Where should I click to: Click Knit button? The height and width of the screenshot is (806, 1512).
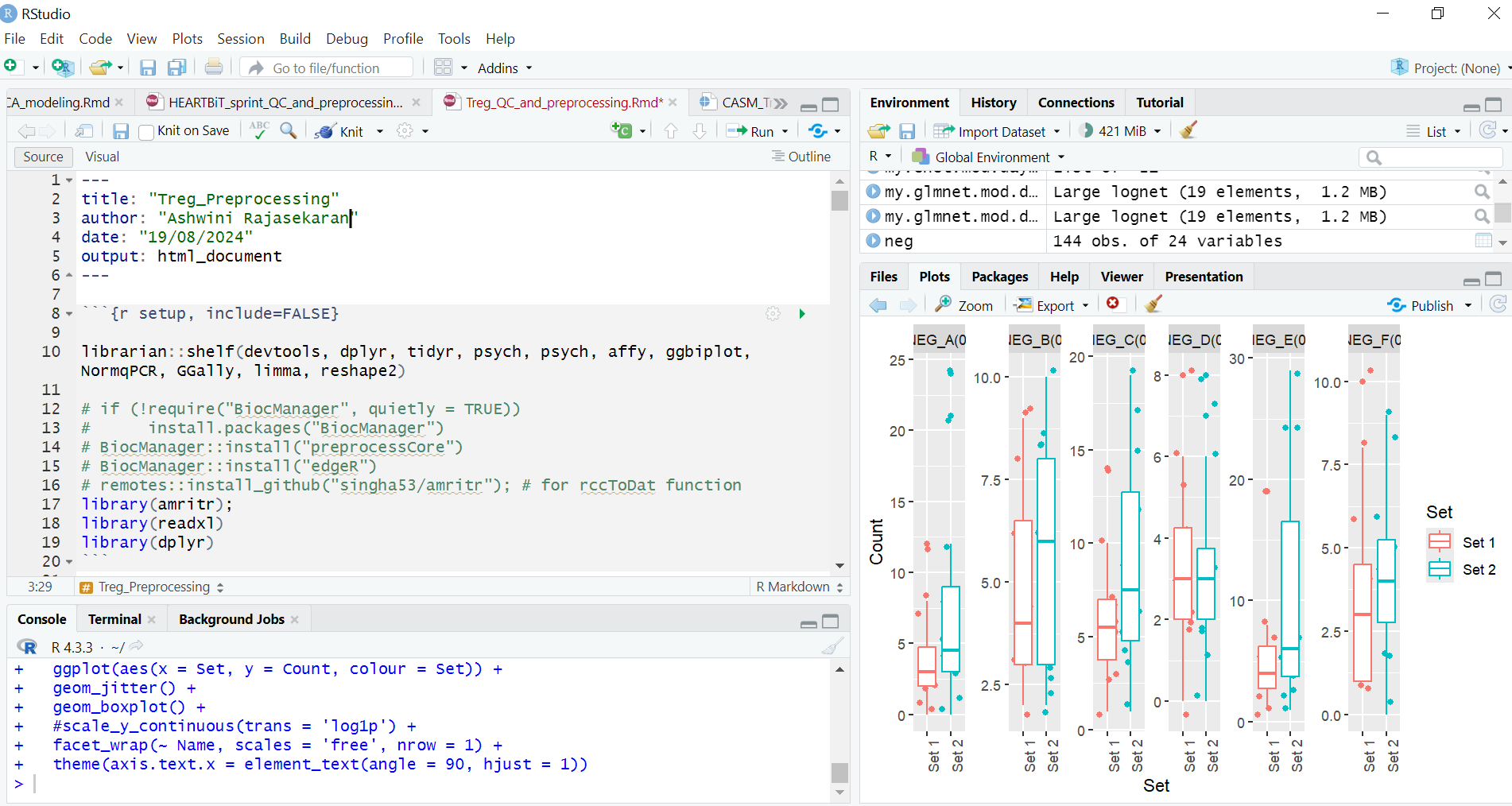tap(339, 131)
